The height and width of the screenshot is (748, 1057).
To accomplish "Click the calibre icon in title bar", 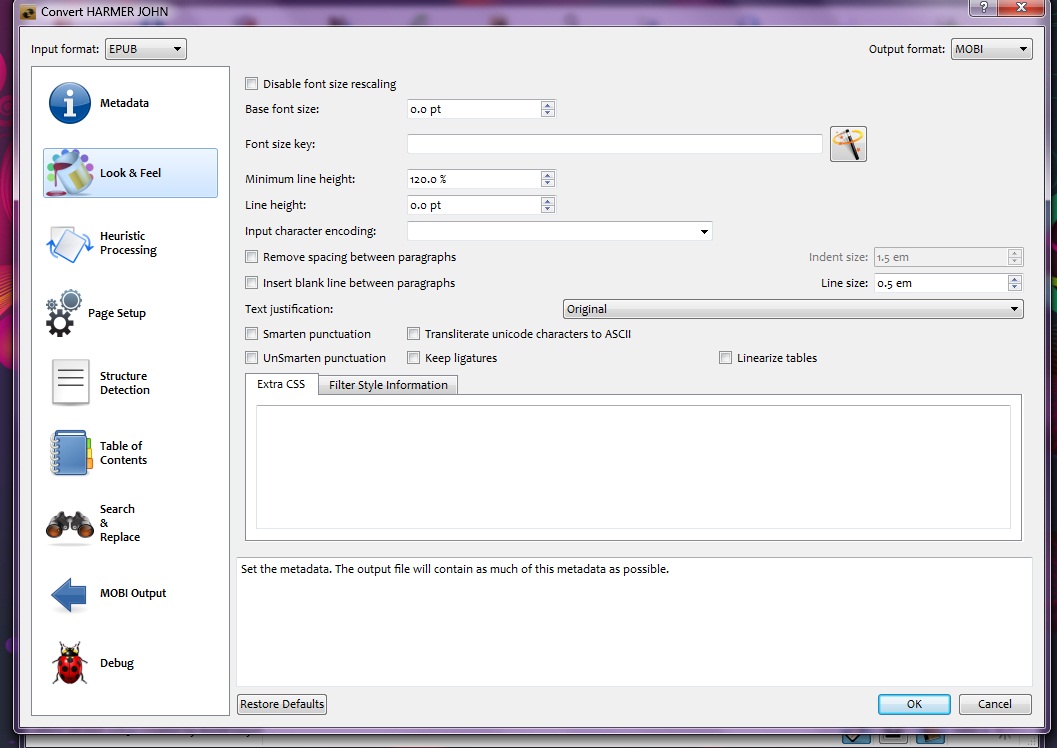I will tap(28, 12).
